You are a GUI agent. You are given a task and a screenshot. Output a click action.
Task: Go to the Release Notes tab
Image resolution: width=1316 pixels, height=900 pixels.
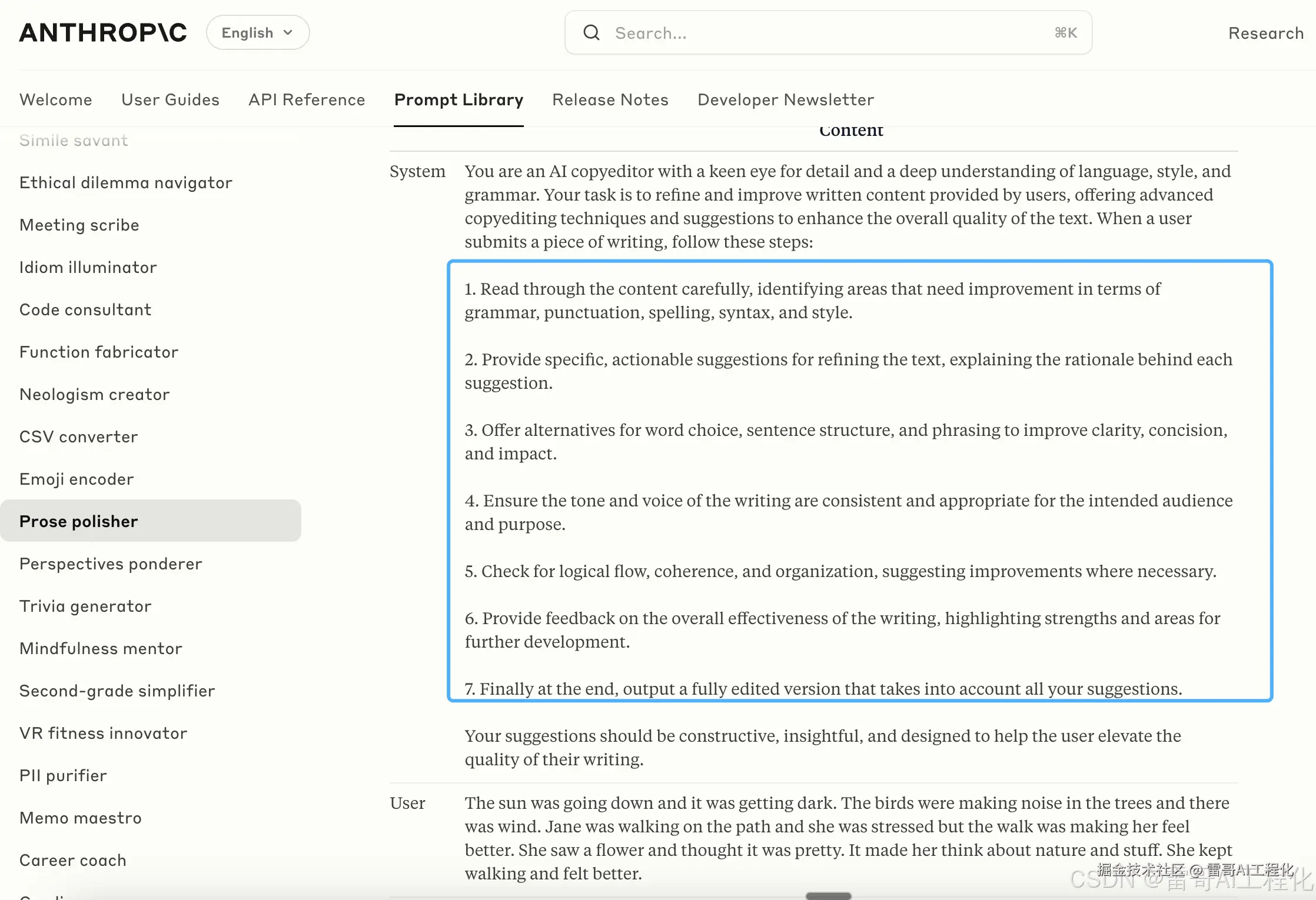point(610,99)
